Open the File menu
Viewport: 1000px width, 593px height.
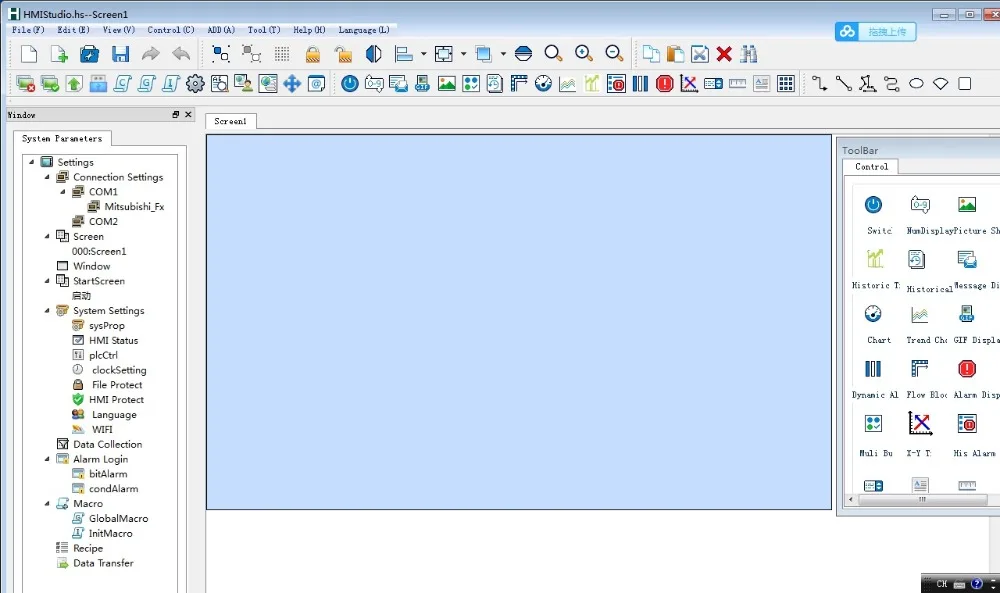(28, 30)
